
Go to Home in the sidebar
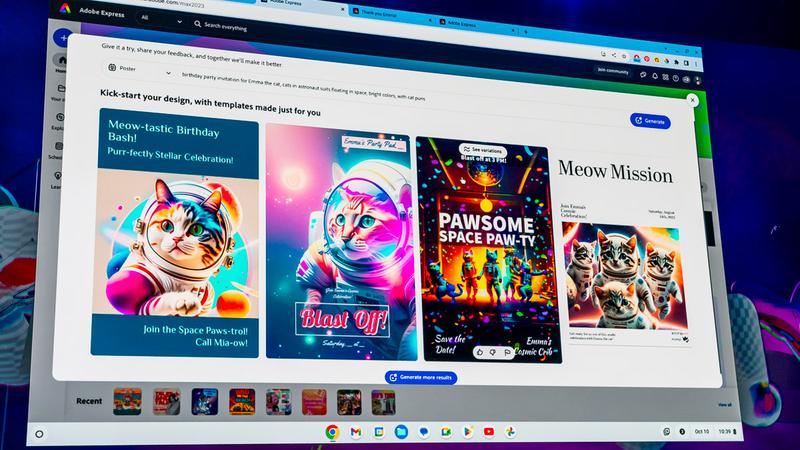pyautogui.click(x=62, y=63)
